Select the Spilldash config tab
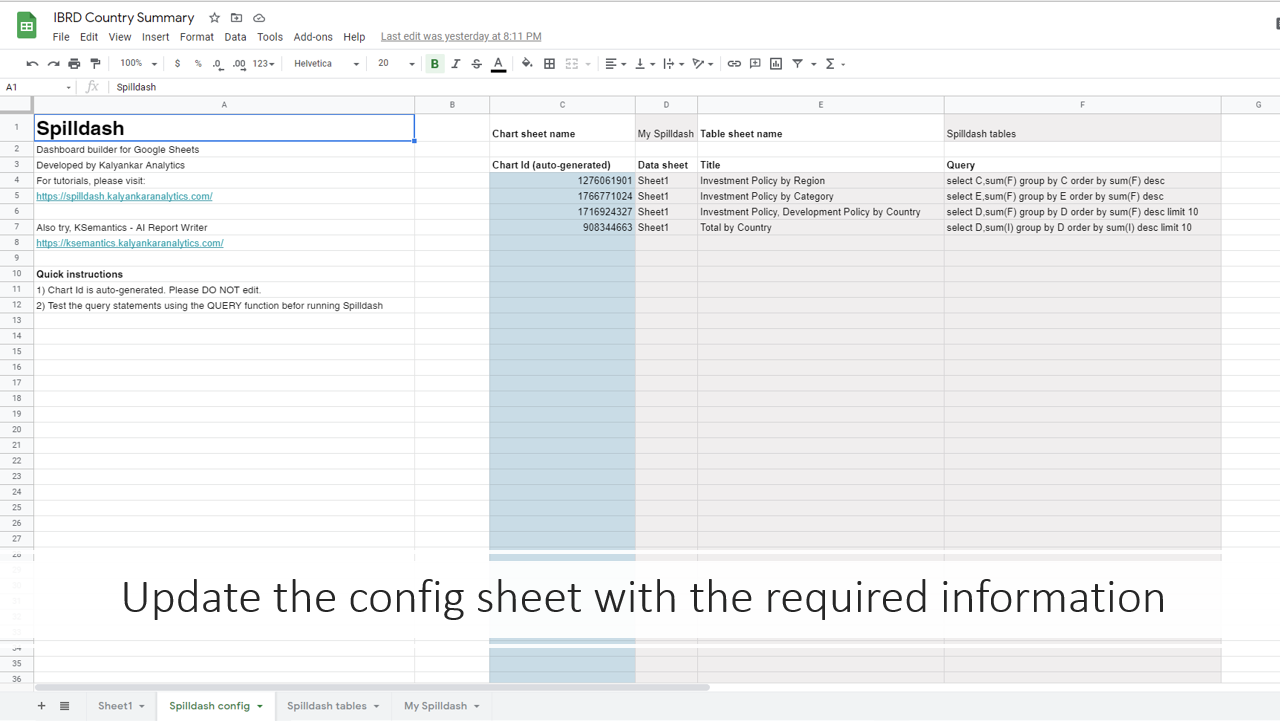Viewport: 1280px width, 721px height. (x=216, y=706)
